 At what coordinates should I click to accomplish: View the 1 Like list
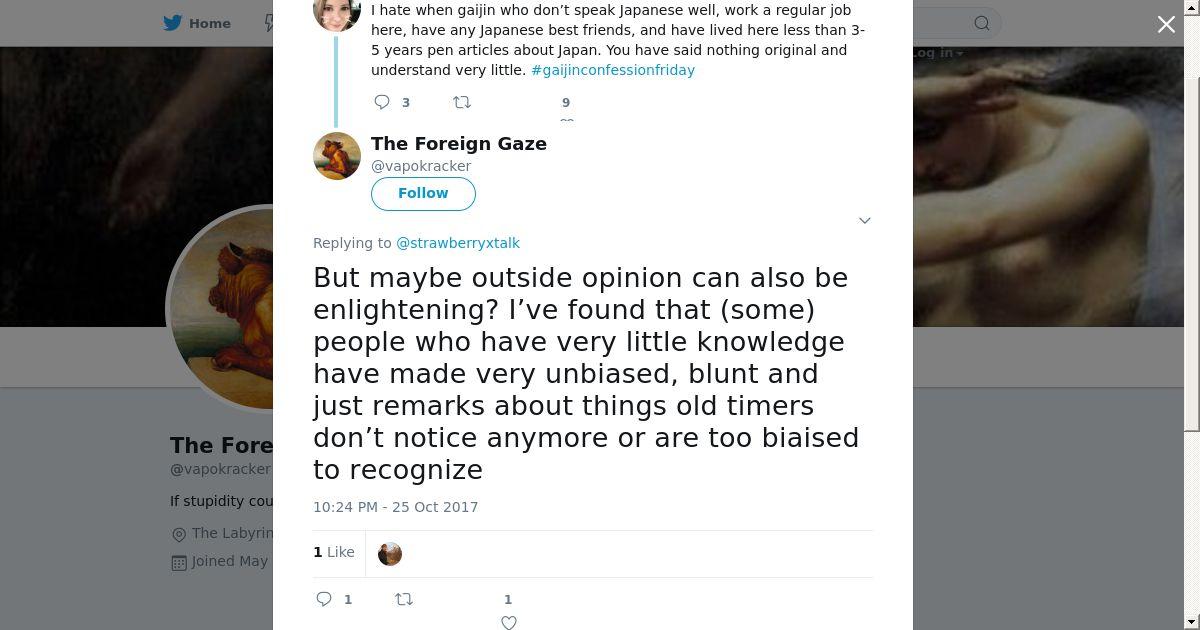(x=334, y=552)
